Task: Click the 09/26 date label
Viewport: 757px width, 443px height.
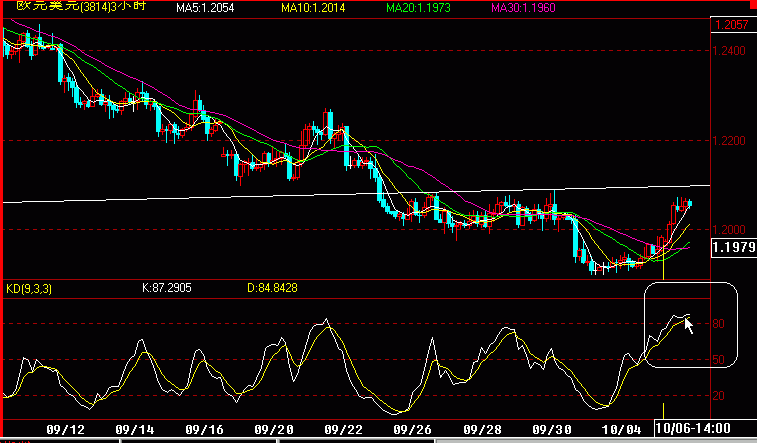Action: point(413,429)
